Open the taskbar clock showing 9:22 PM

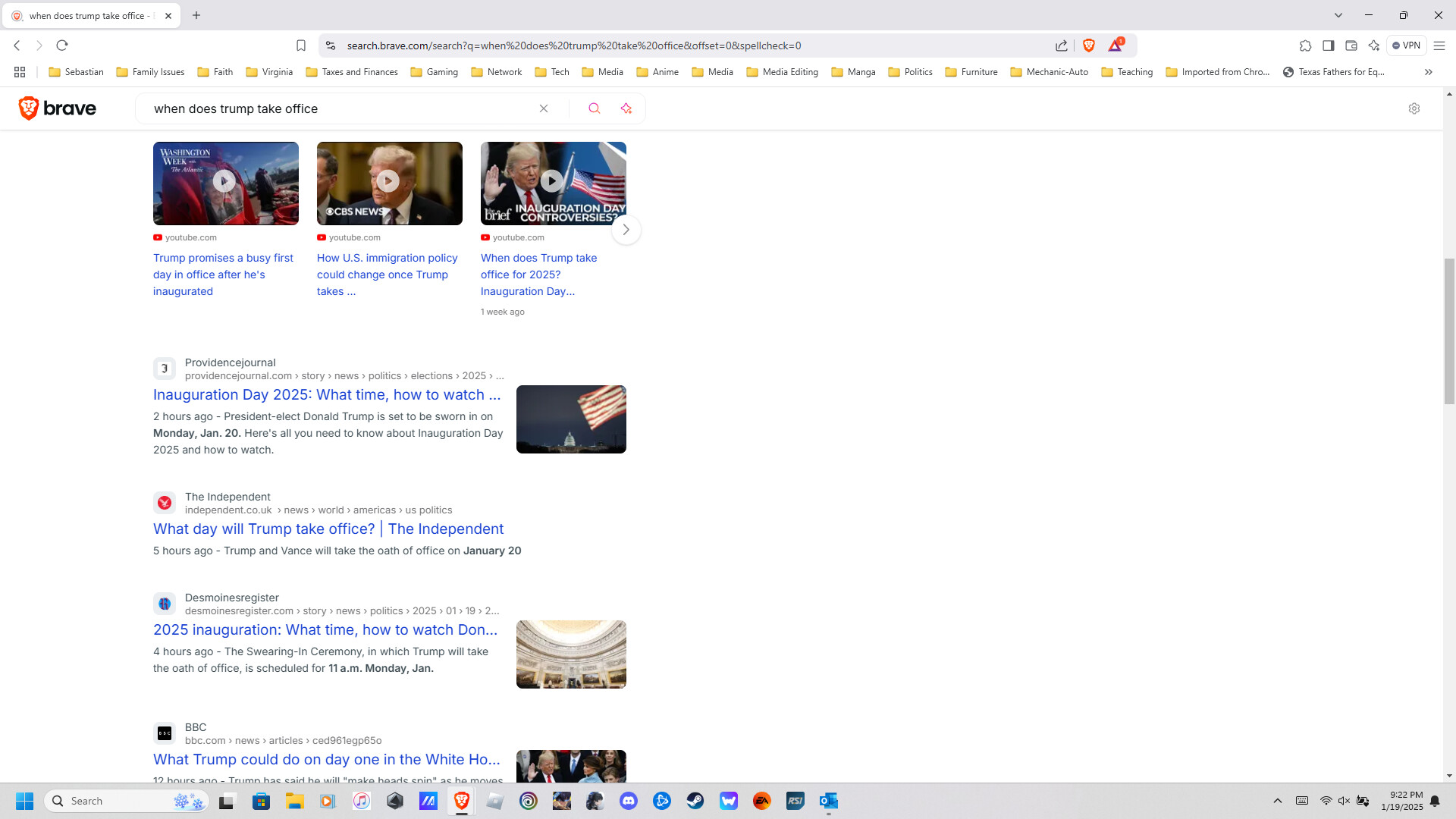click(1402, 801)
